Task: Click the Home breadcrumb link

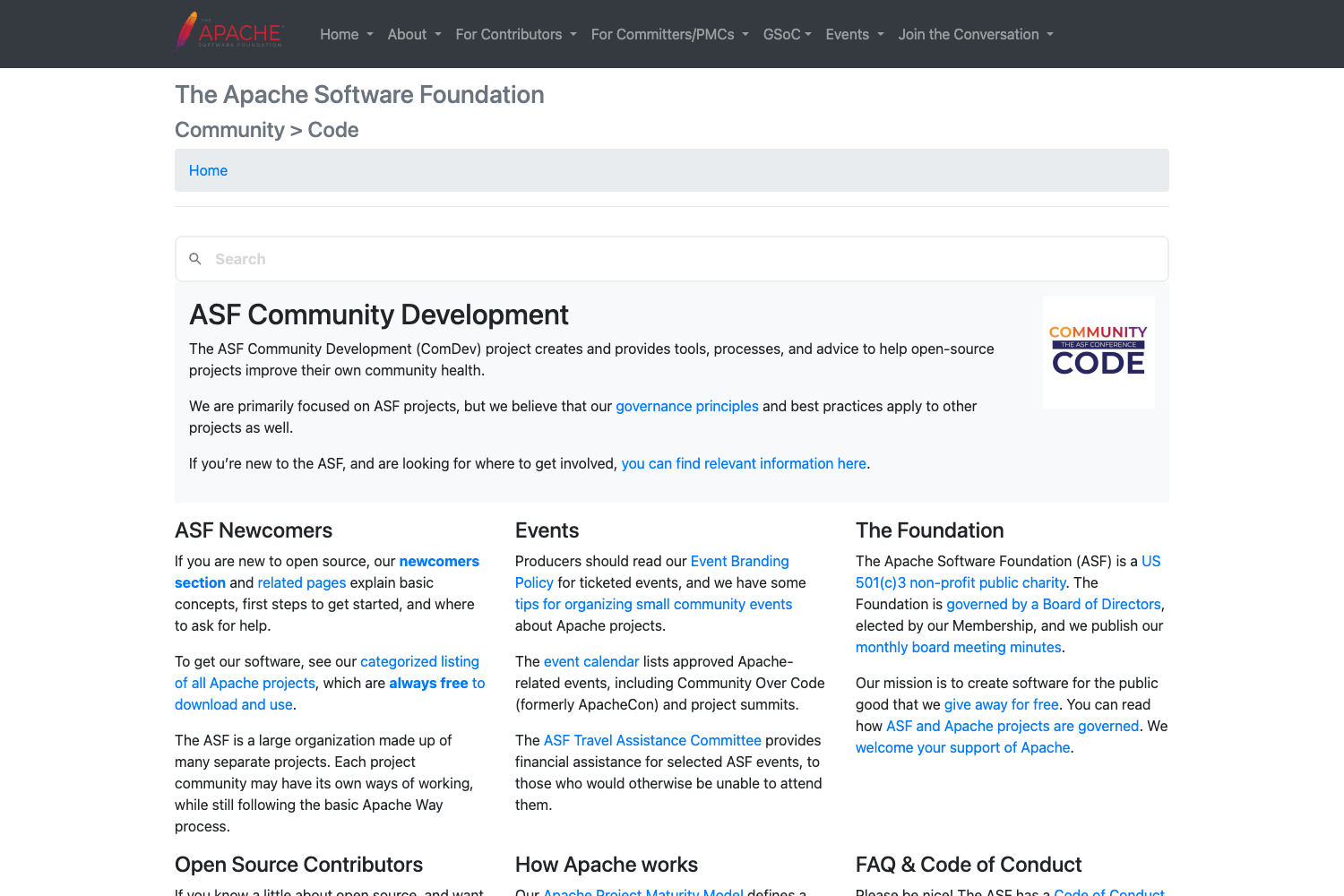Action: [x=208, y=170]
